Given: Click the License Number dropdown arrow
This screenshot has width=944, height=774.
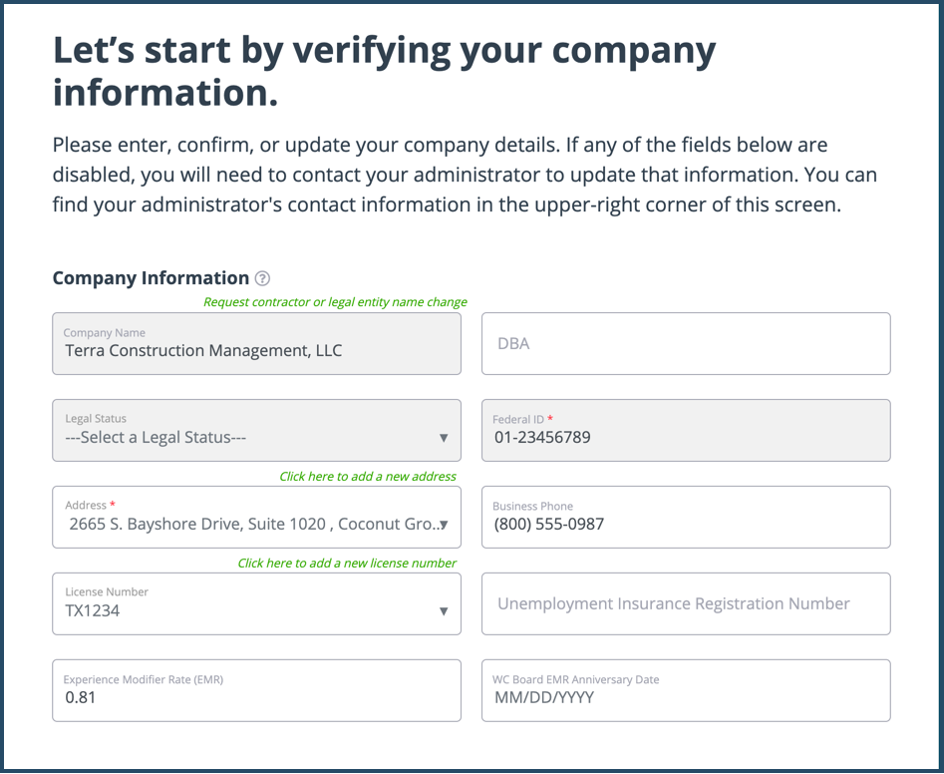Looking at the screenshot, I should click(444, 611).
